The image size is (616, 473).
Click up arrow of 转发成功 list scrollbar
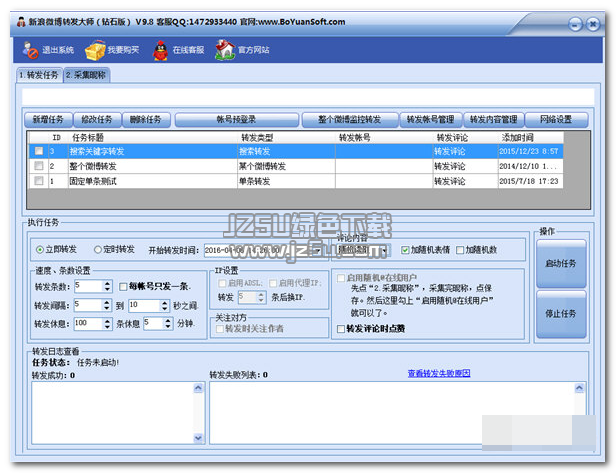point(198,388)
